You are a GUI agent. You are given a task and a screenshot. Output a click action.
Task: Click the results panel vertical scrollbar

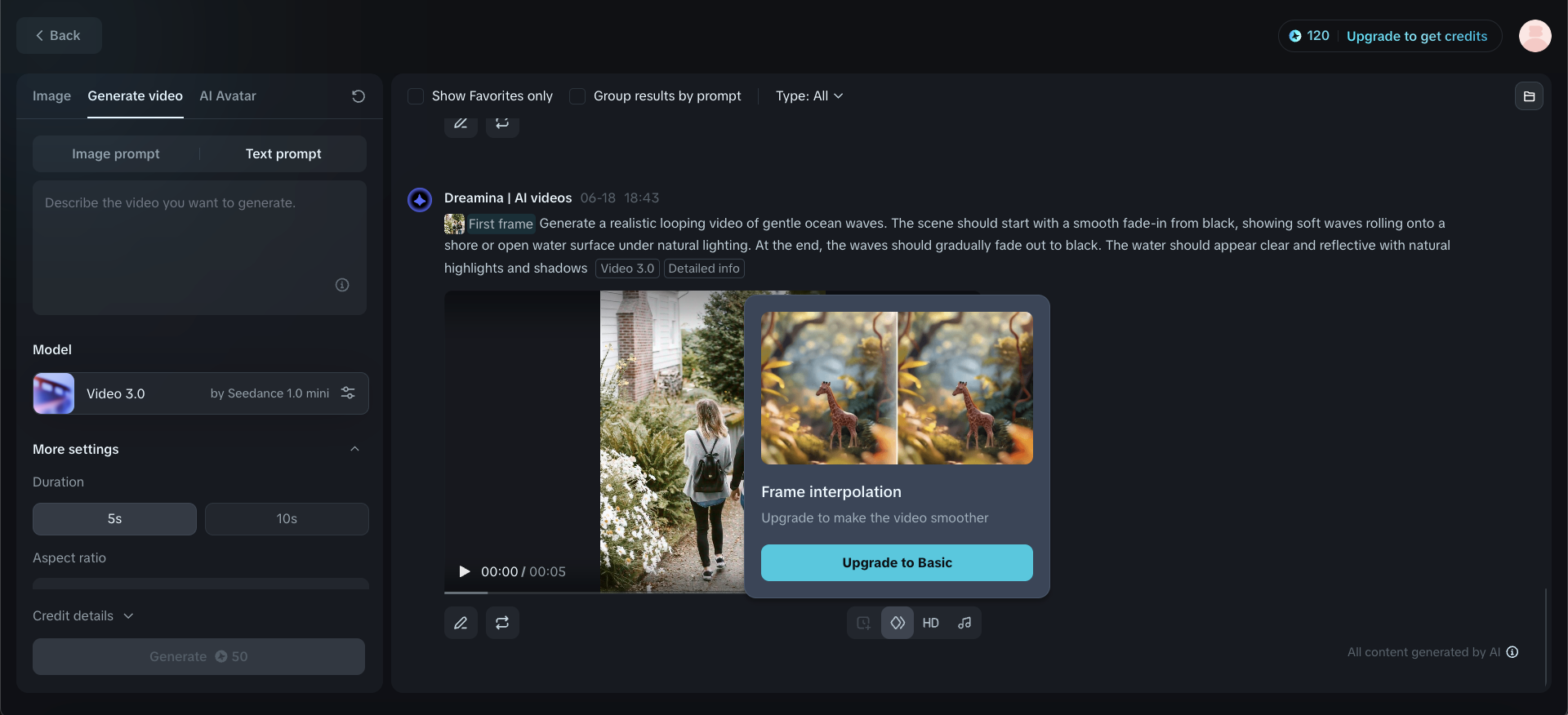coord(1546,637)
